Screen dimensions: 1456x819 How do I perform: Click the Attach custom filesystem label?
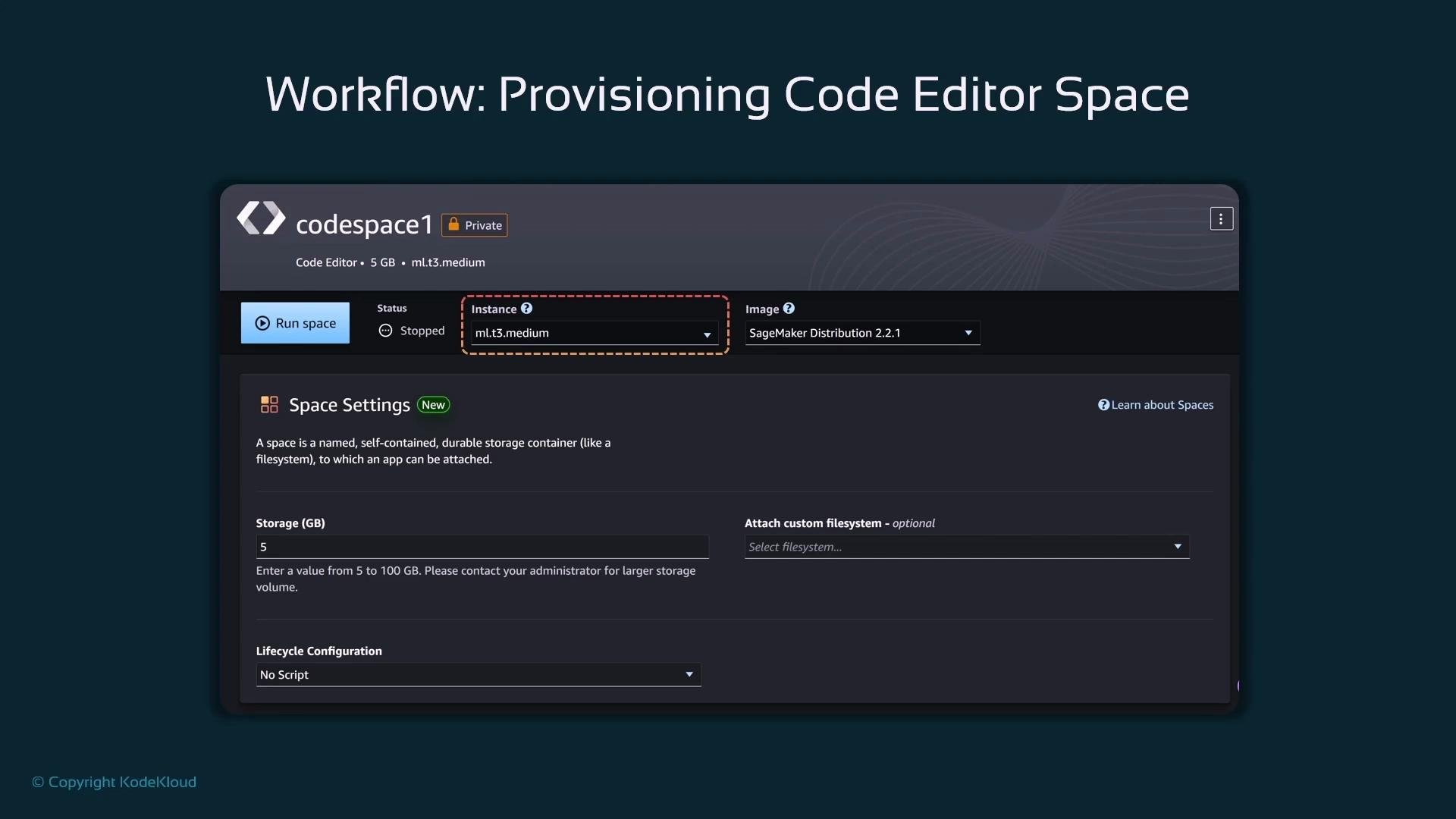839,523
